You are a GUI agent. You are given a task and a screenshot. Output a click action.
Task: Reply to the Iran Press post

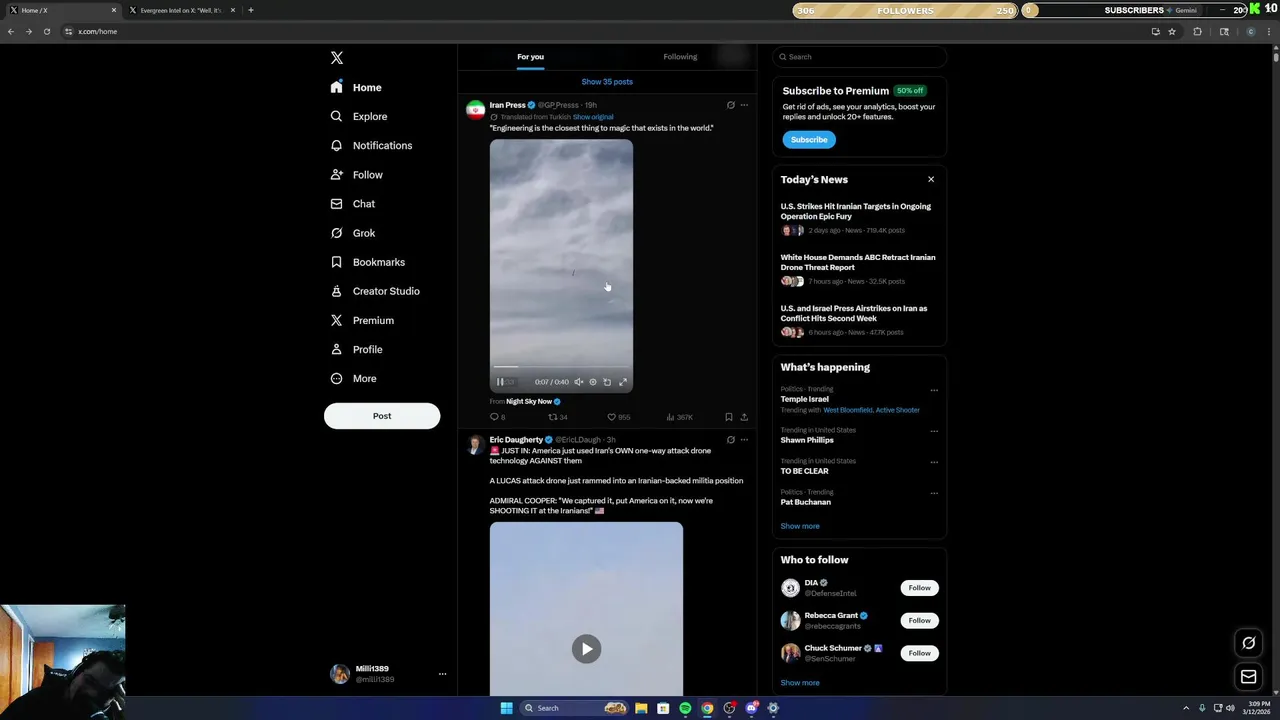[497, 417]
